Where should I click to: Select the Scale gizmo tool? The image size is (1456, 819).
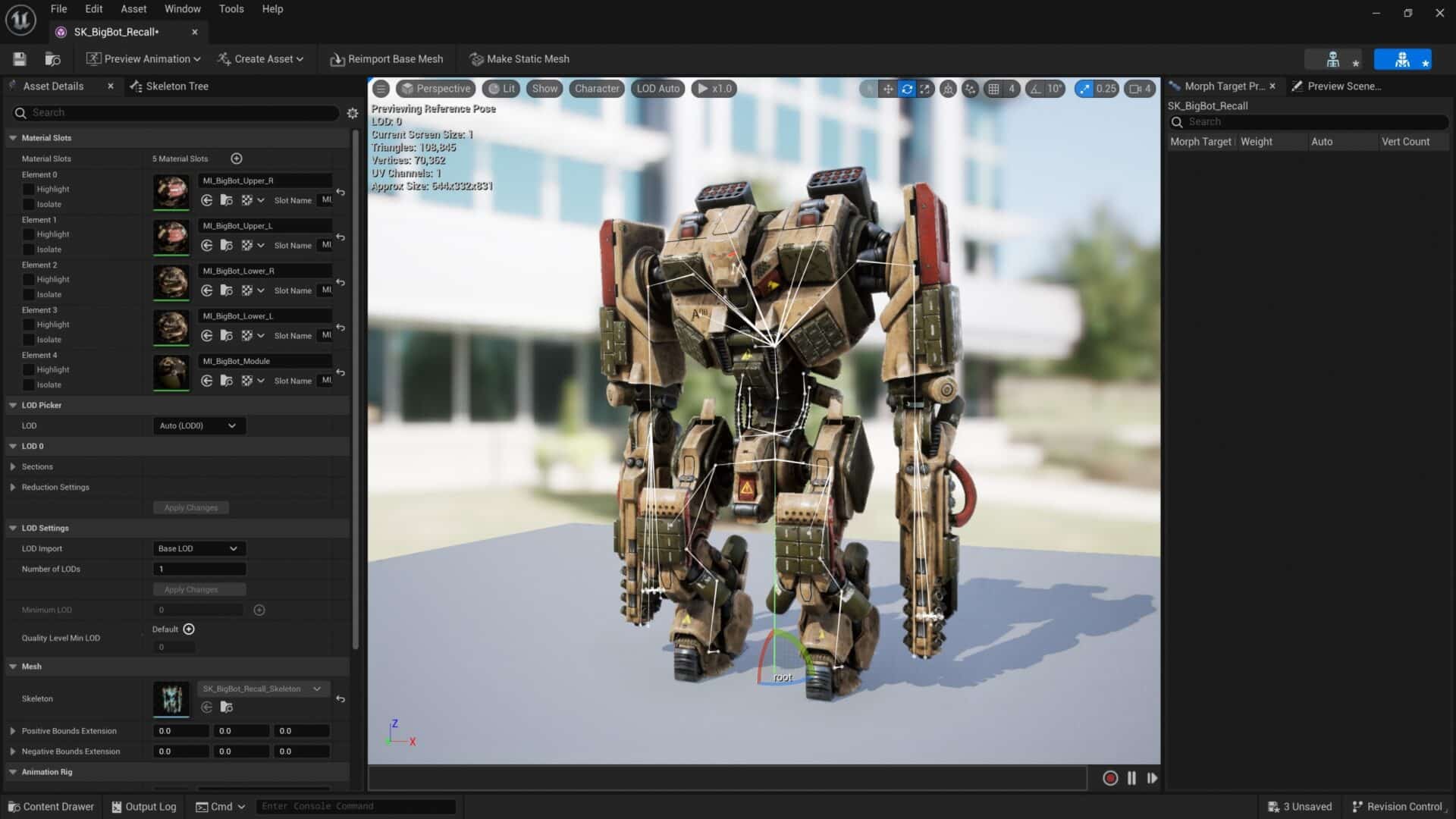tap(924, 89)
